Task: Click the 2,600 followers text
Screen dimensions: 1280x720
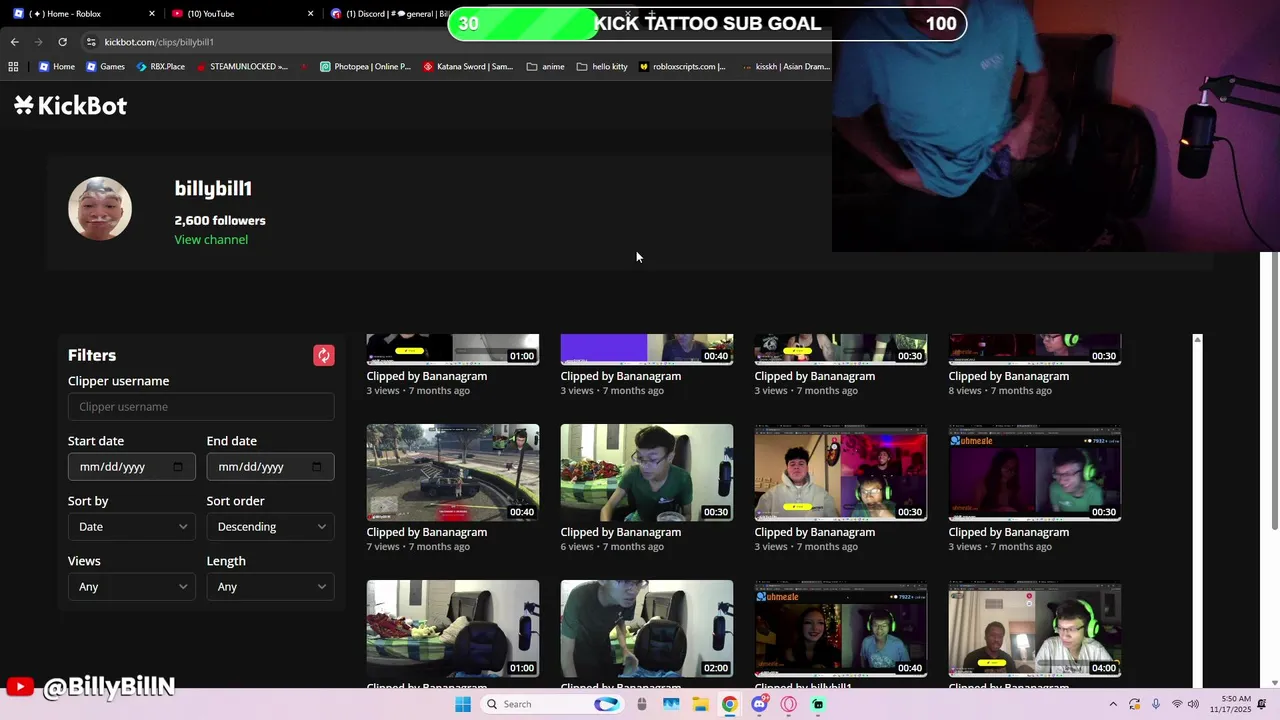Action: [x=220, y=221]
